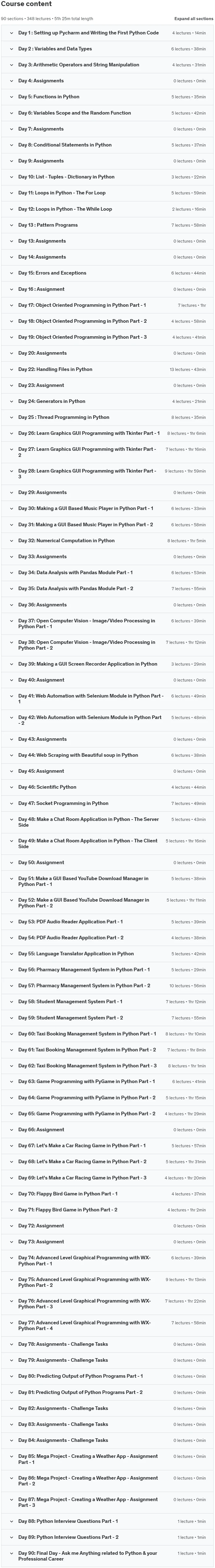Open Day 71 Flappy Bird Part 2 title
The image size is (215, 1568).
coord(68,1210)
